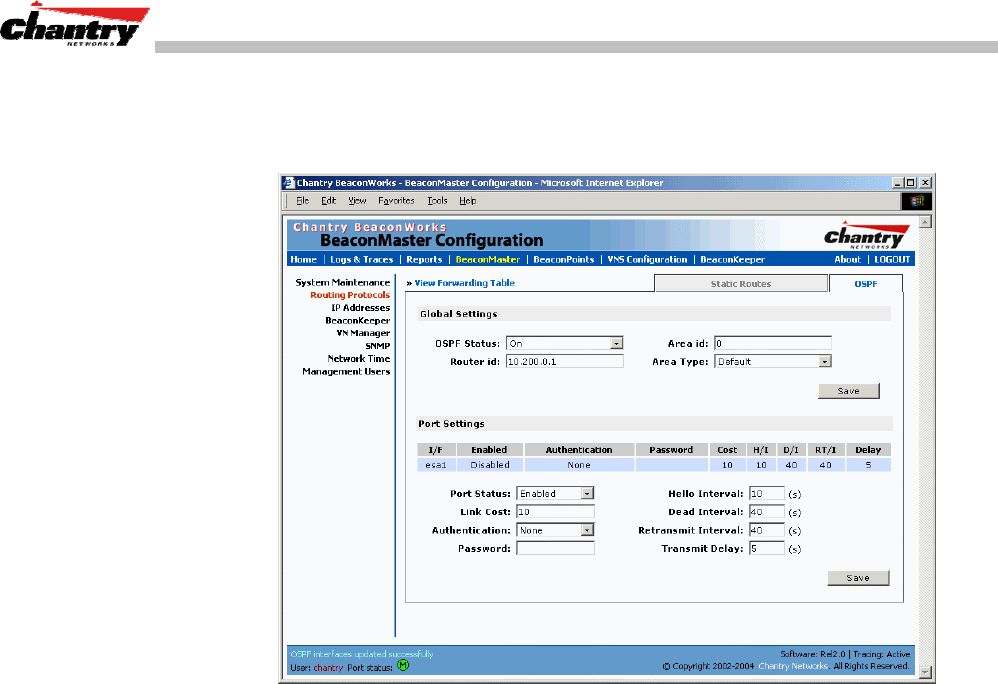Viewport: 998px width, 684px height.
Task: Click LOGOUT link
Action: tap(892, 260)
